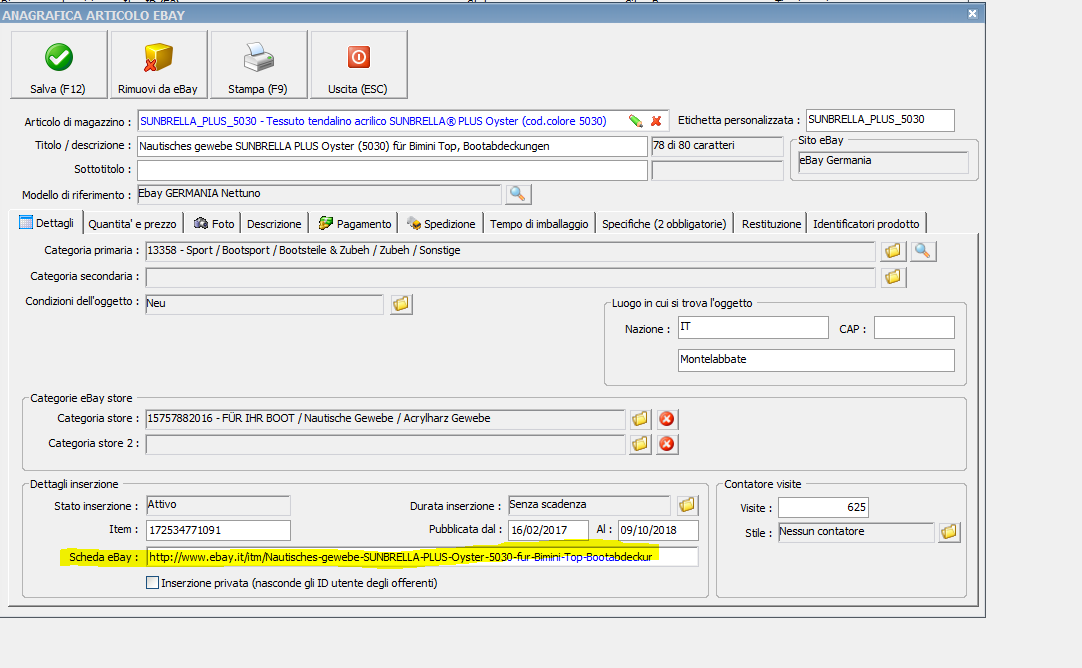Click the Categoria store Acrylharz Gewebe field
This screenshot has height=668, width=1082.
point(386,419)
